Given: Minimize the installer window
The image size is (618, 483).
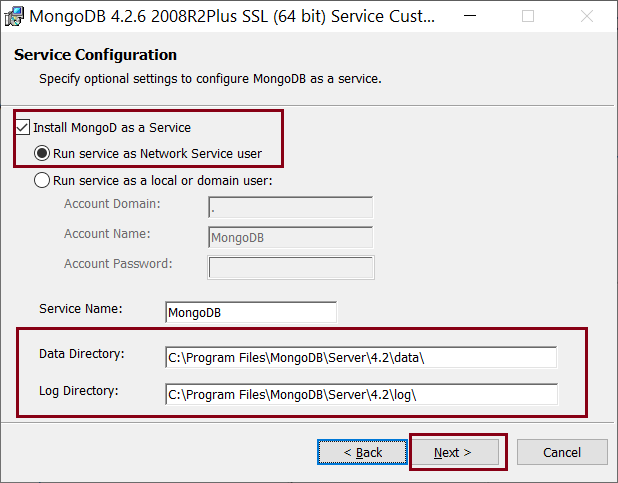Looking at the screenshot, I should click(469, 16).
